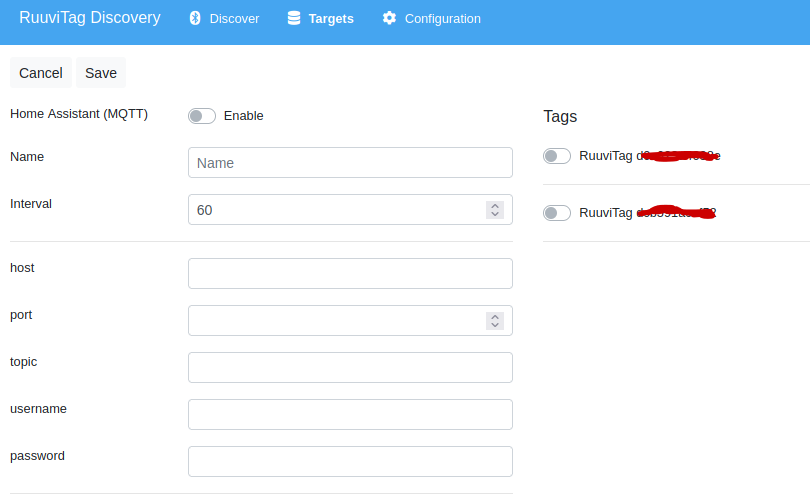The height and width of the screenshot is (494, 810).
Task: Click the username input field
Action: pos(350,414)
